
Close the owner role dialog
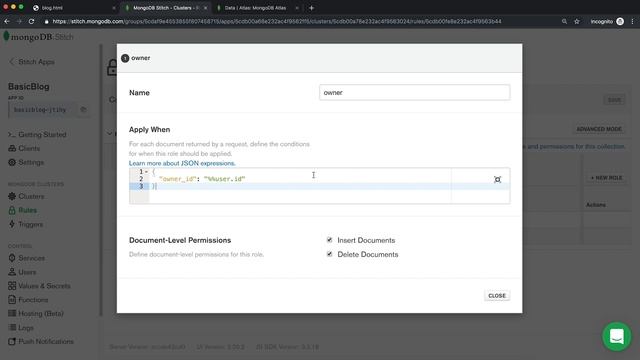tap(497, 296)
